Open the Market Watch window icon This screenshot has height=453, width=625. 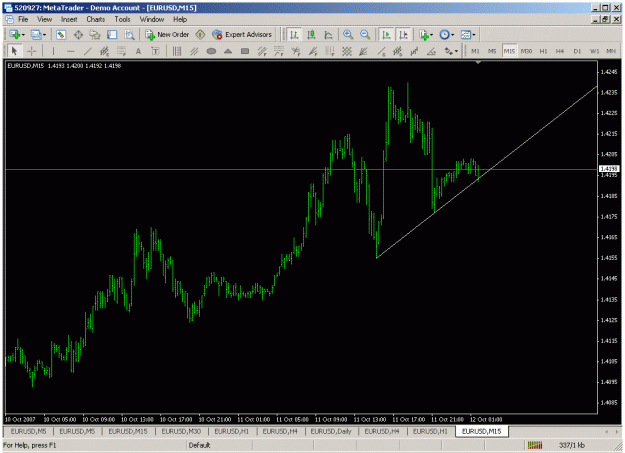pos(61,35)
